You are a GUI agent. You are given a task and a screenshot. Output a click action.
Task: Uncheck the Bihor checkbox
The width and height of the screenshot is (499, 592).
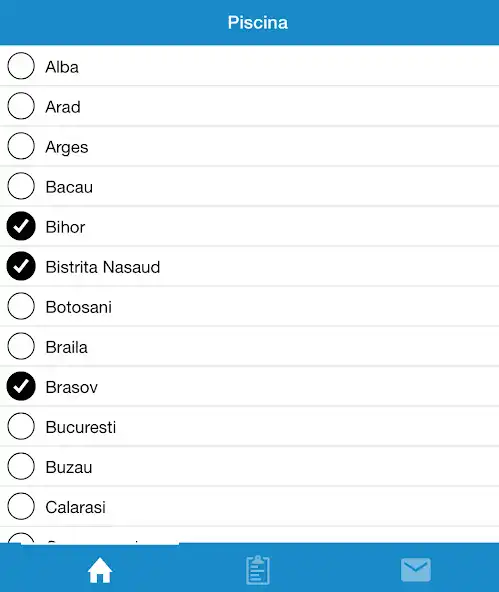click(21, 226)
